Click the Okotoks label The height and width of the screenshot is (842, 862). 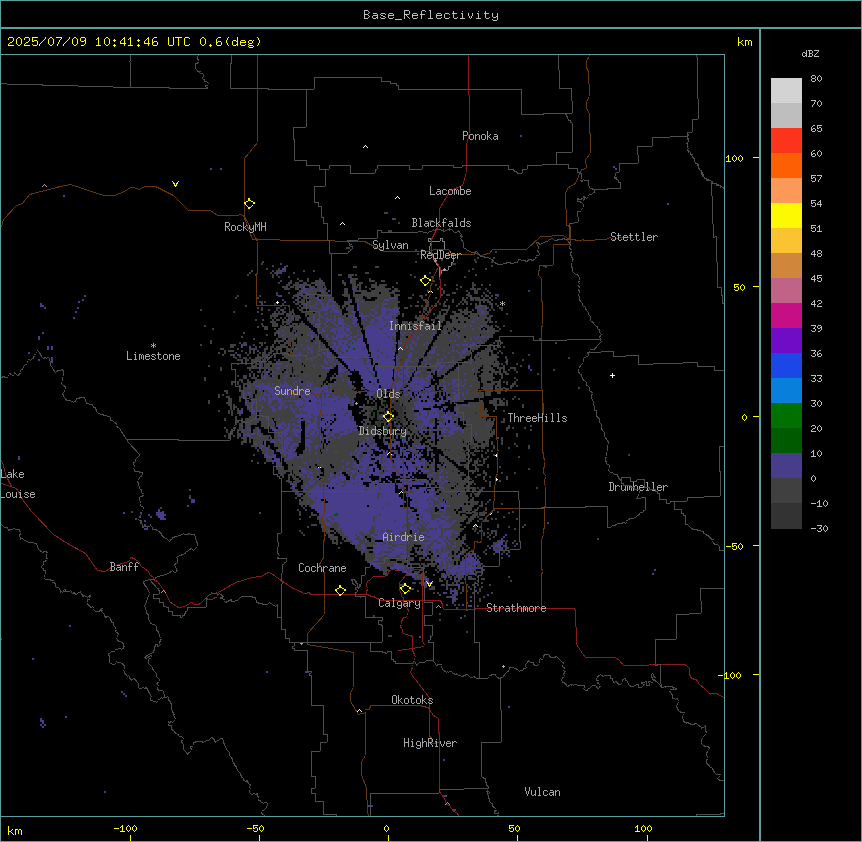[412, 700]
